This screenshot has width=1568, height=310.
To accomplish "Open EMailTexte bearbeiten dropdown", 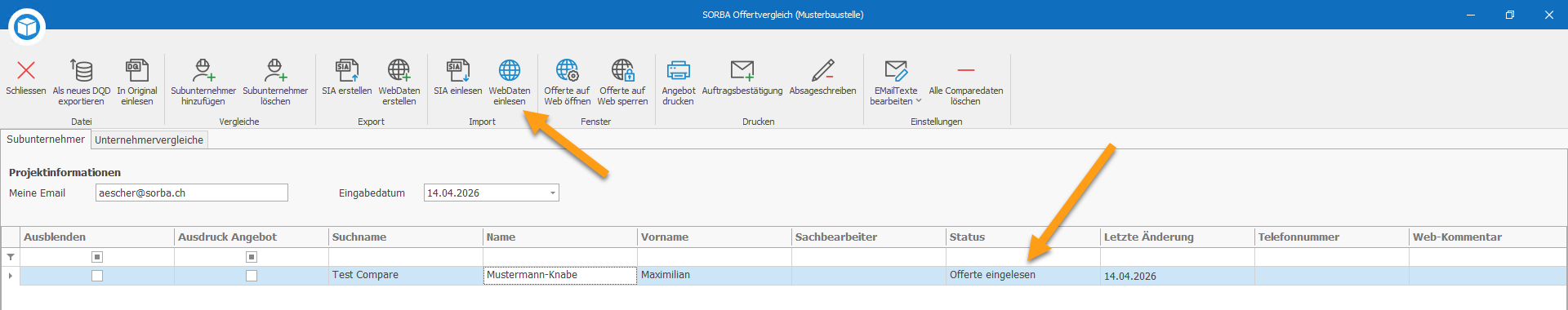I will [x=895, y=82].
